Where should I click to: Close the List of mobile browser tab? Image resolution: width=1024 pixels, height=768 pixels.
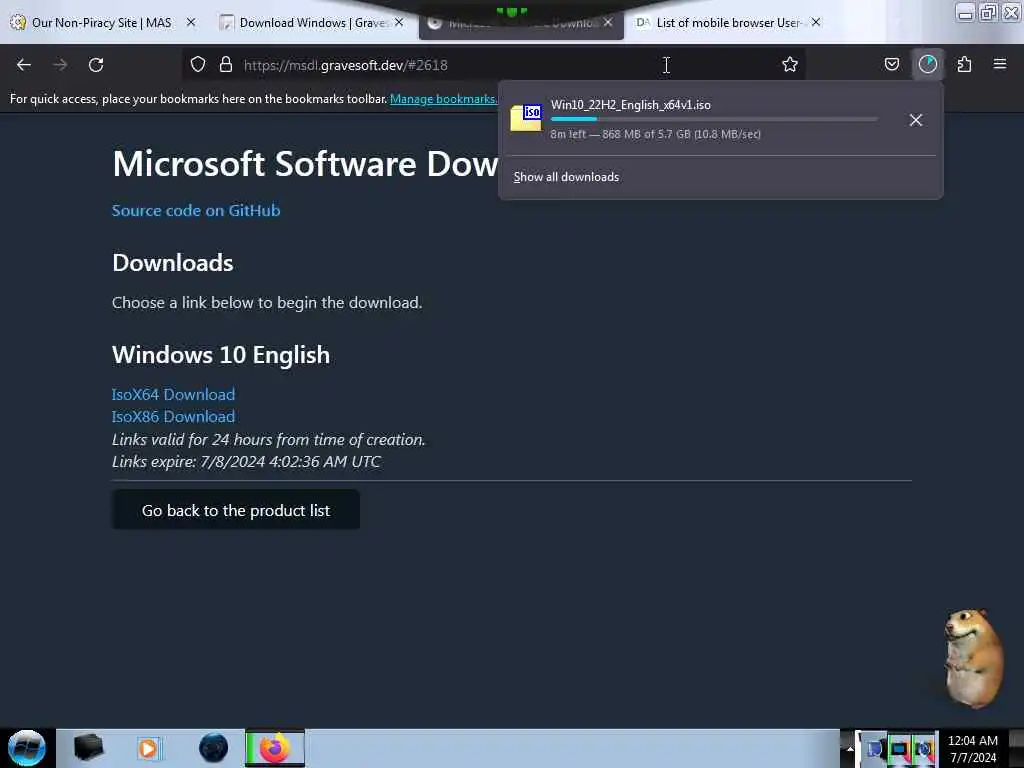coord(816,22)
